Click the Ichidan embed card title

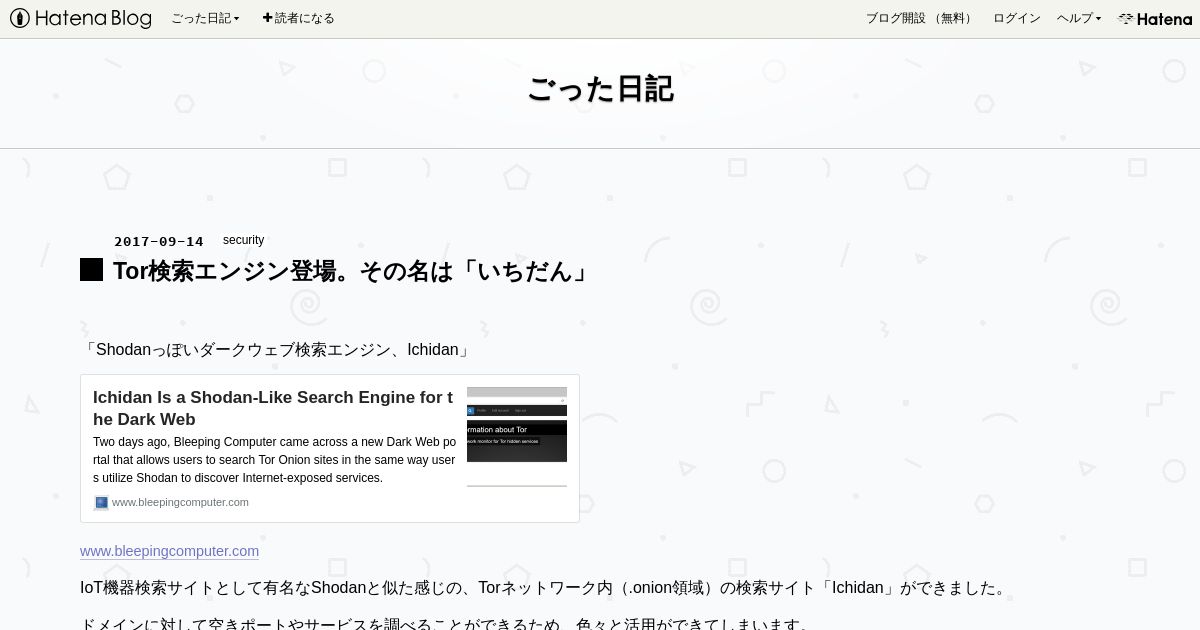[273, 408]
